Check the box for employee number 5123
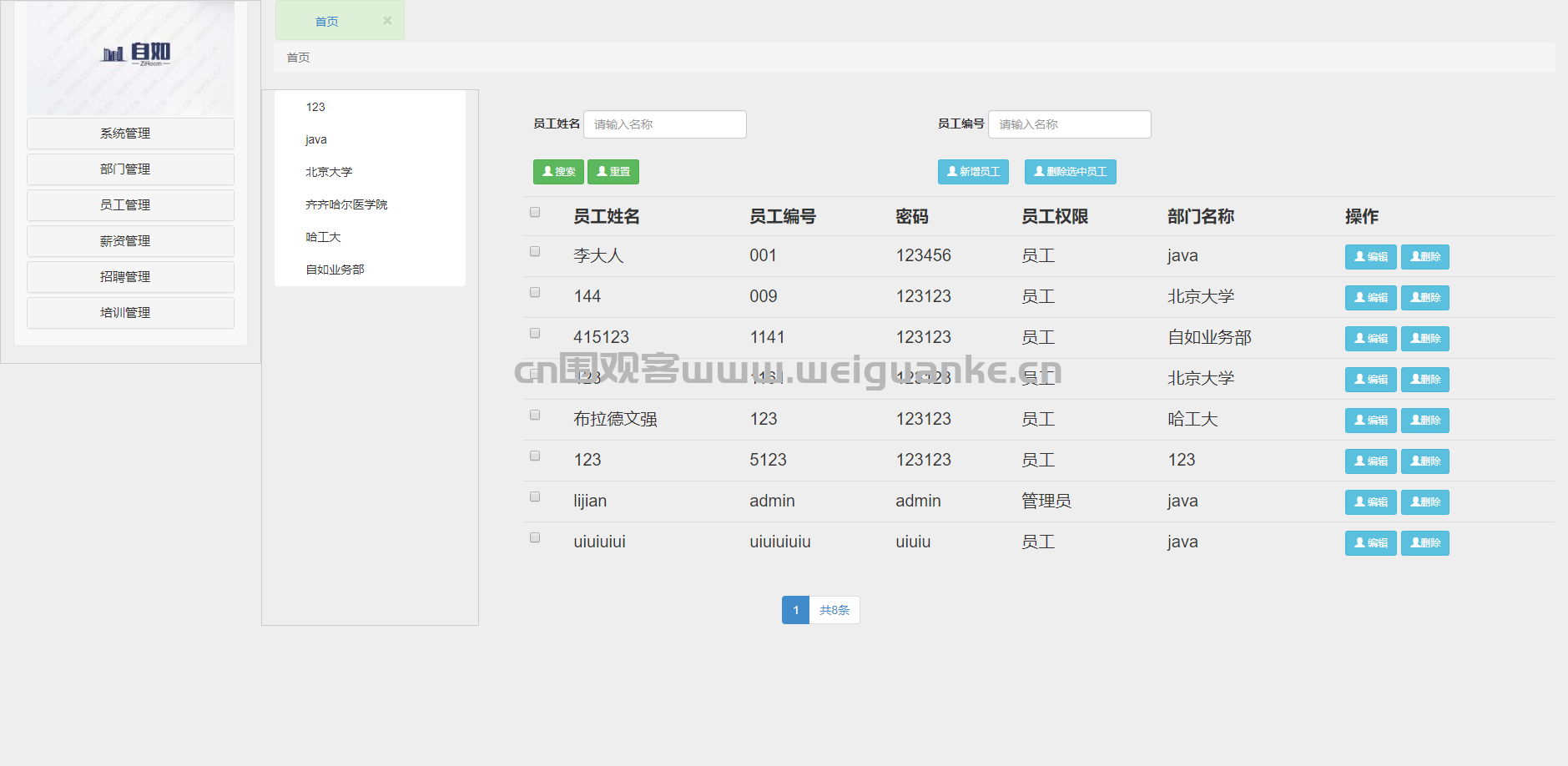The width and height of the screenshot is (1568, 766). coord(535,456)
